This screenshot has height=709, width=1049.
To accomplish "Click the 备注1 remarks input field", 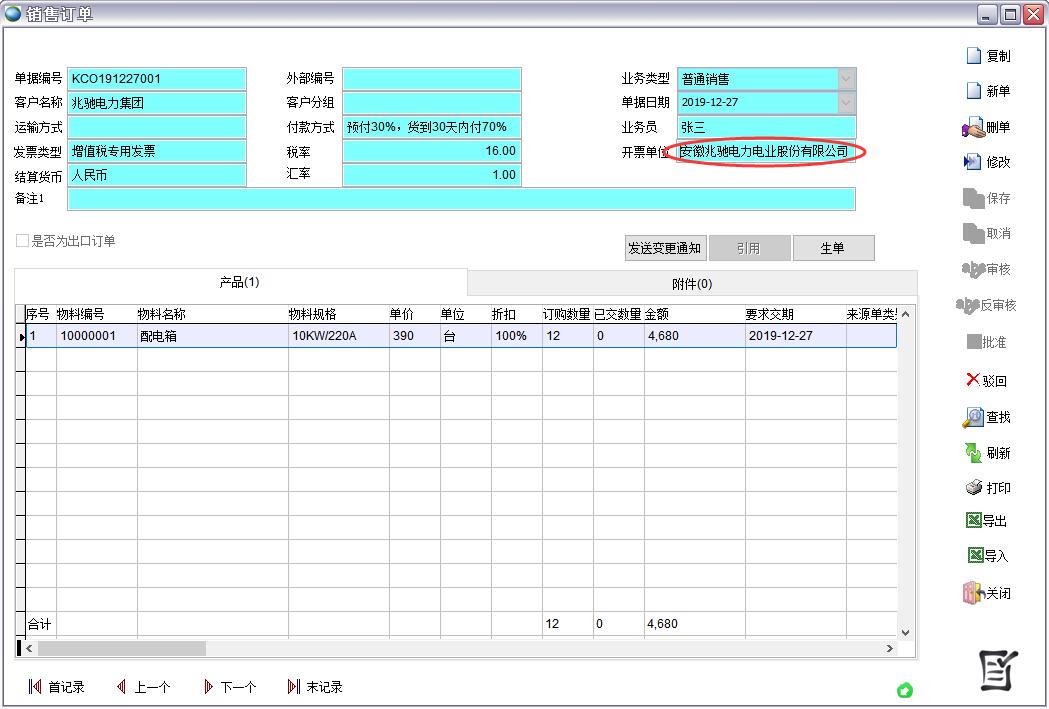I will (x=461, y=199).
